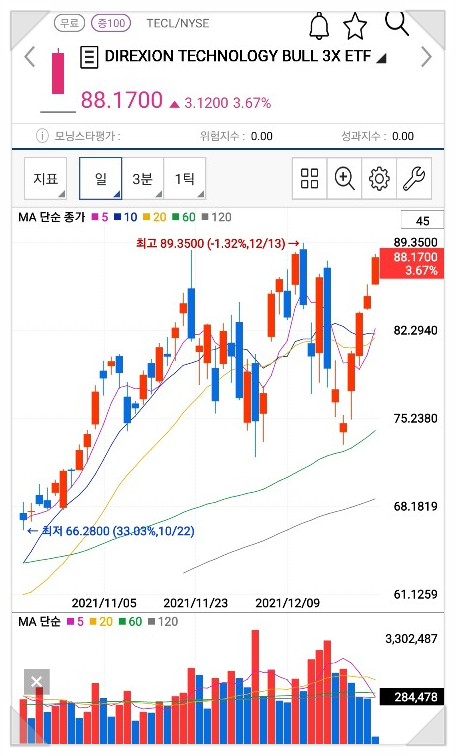Open the chart grid layout icon
456x756 pixels.
click(309, 178)
